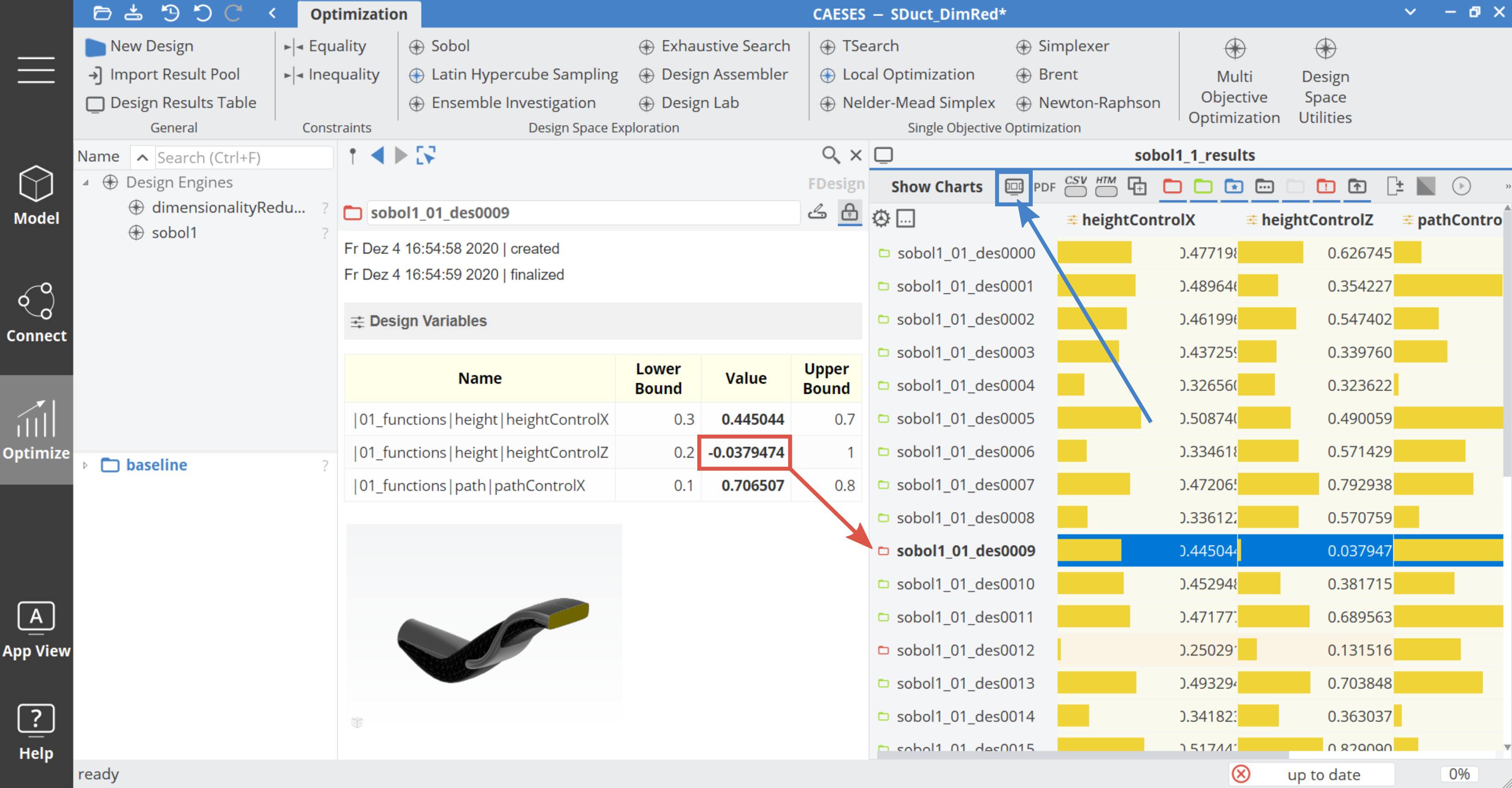Toggle the red exclamation folder filter

pos(1326,186)
